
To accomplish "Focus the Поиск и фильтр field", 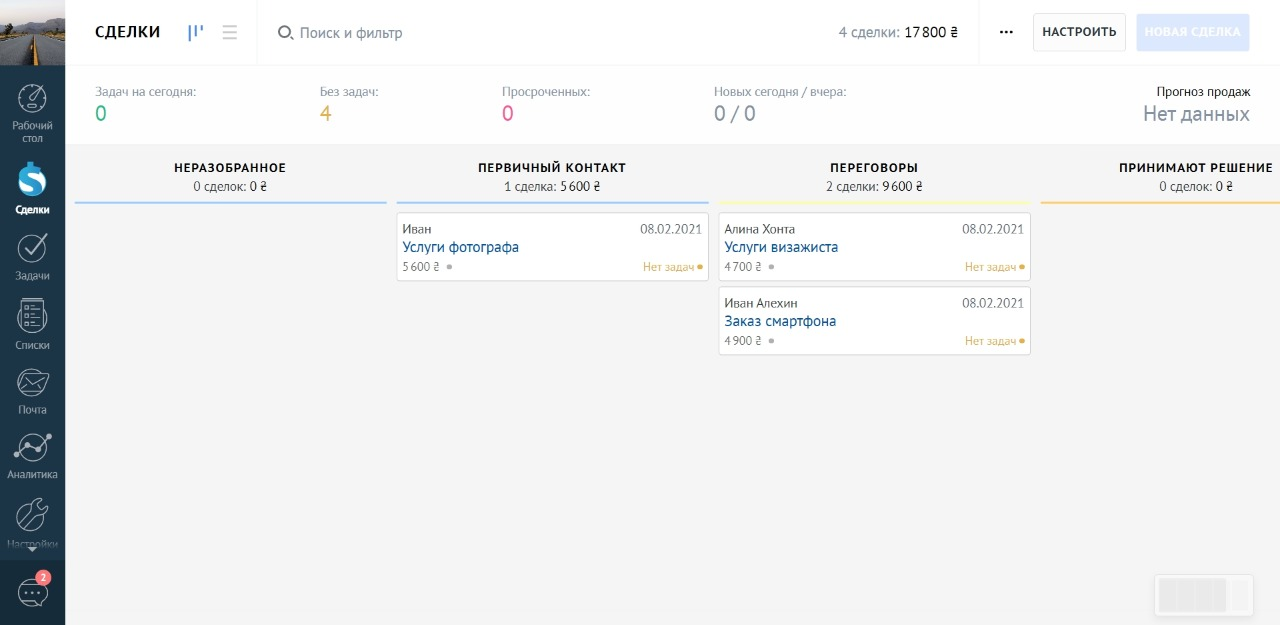I will 351,33.
